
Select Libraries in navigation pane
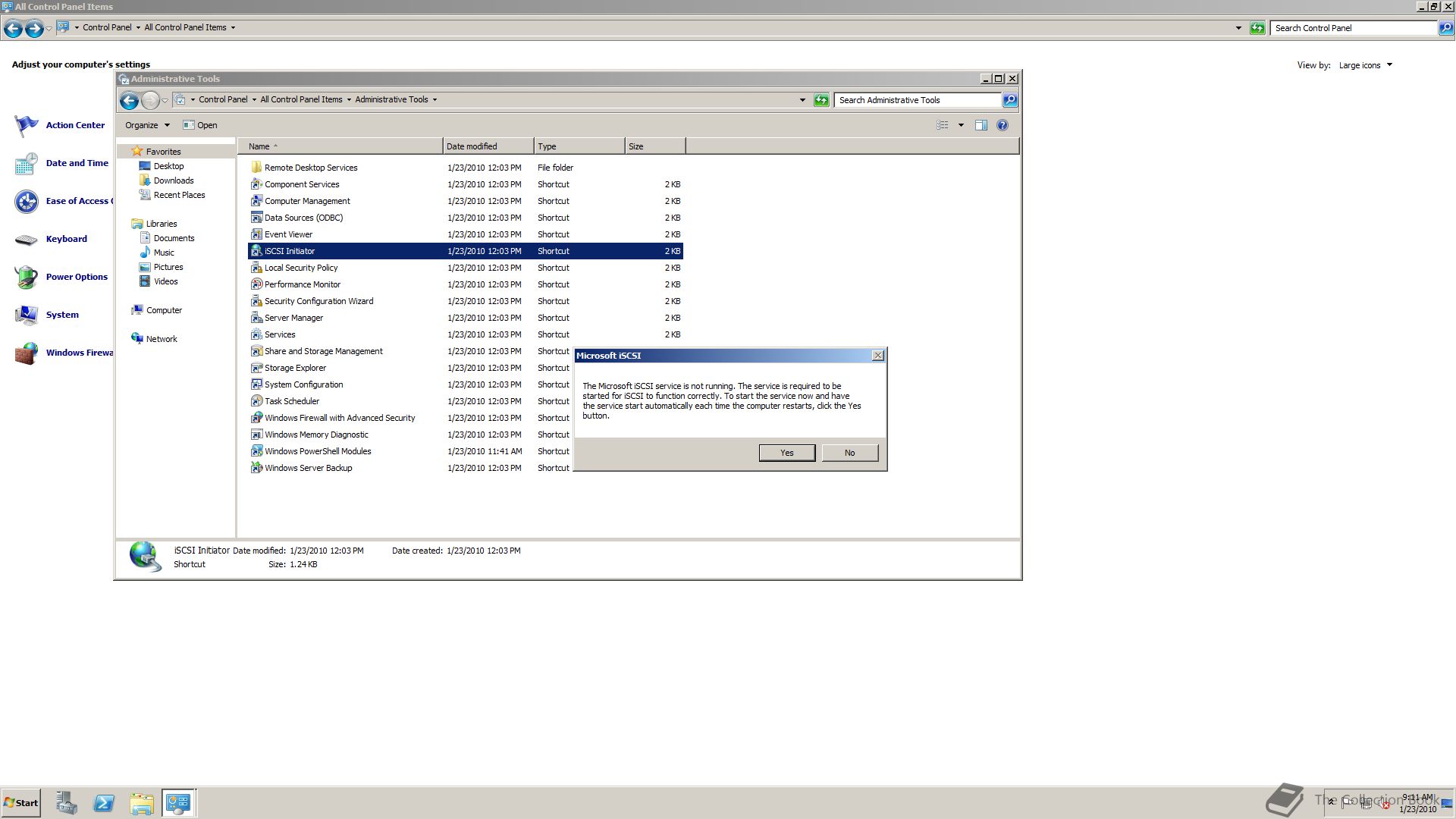[161, 224]
